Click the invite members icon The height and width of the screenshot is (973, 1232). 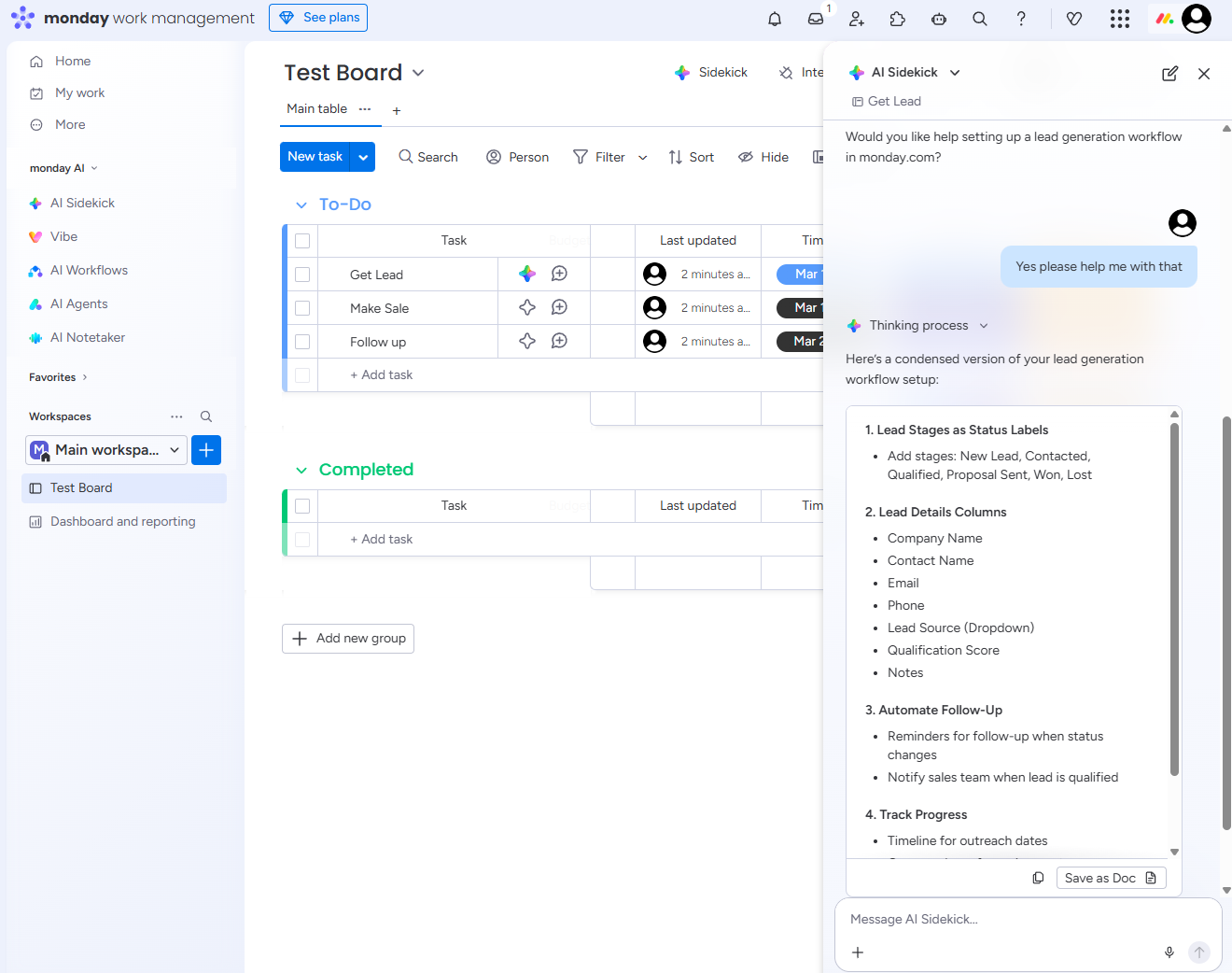coord(857,18)
